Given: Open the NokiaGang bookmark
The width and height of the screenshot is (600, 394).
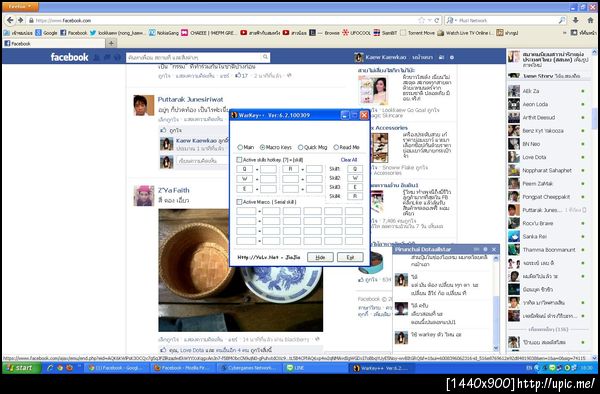Looking at the screenshot, I should click(164, 33).
